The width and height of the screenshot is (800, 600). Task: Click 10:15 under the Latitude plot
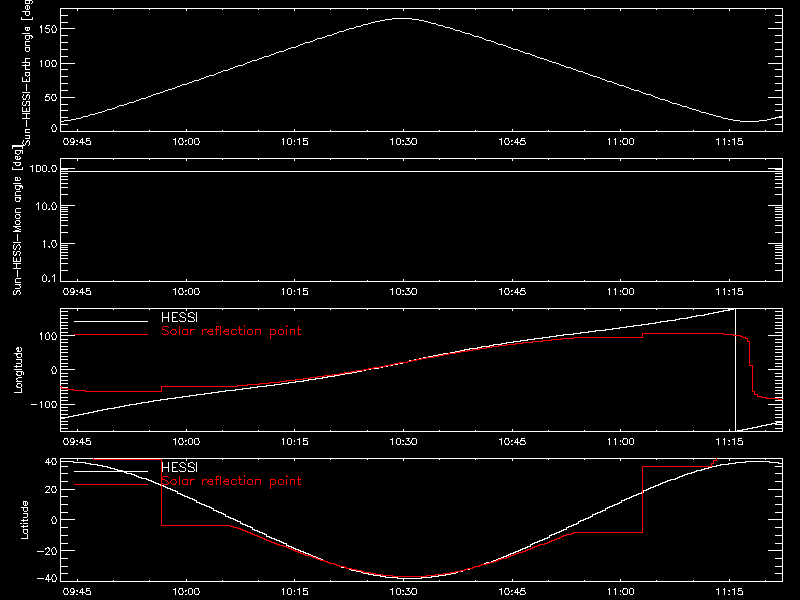click(294, 592)
